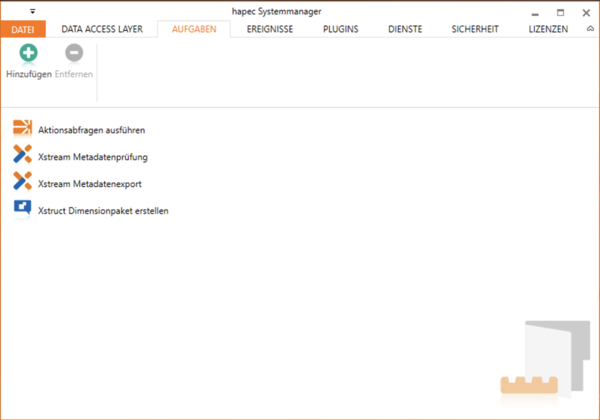Click the Xstream Metadatenexport text
Screen dimensions: 600x420
pyautogui.click(x=90, y=184)
